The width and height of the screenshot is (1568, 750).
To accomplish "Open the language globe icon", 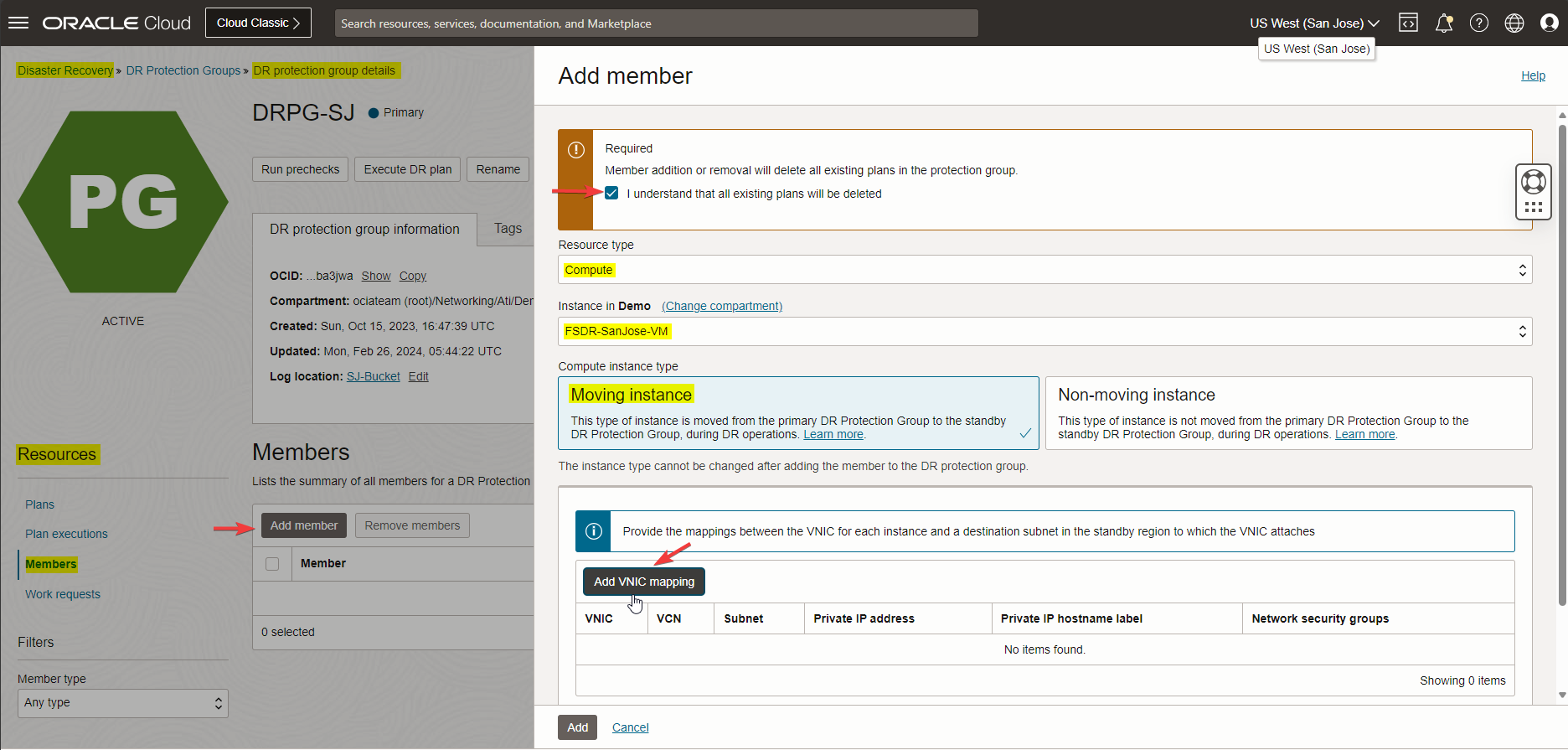I will [1514, 23].
